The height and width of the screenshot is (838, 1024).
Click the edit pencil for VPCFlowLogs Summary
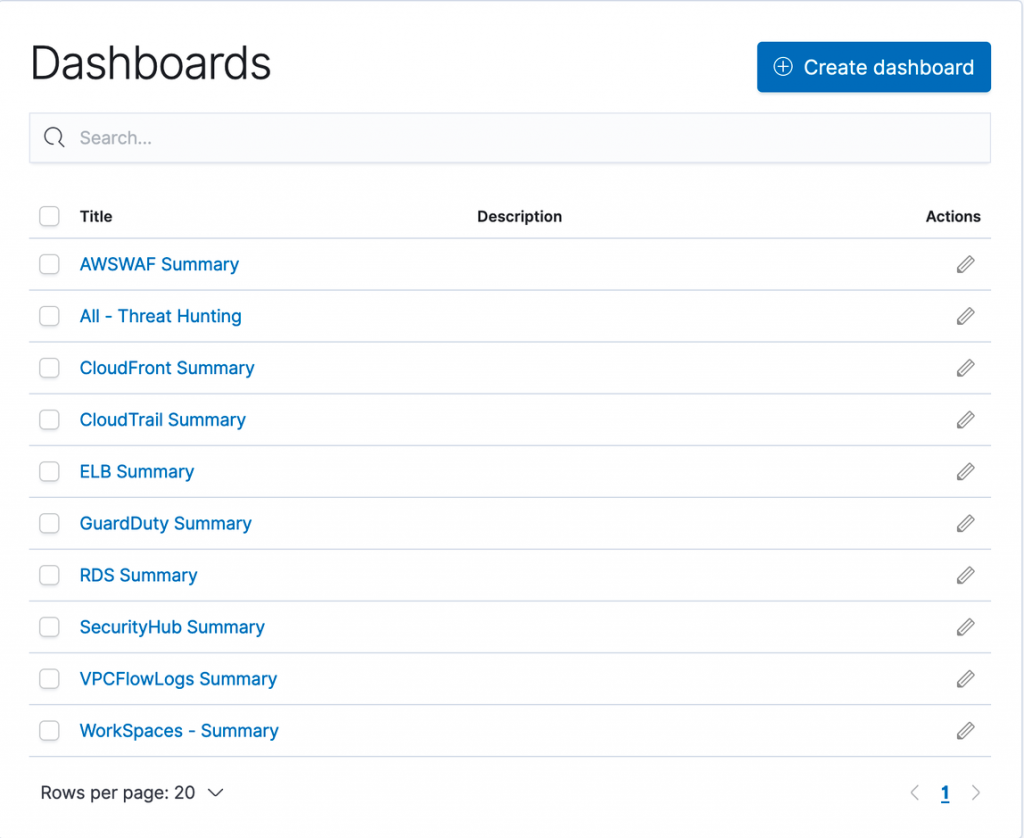pyautogui.click(x=965, y=679)
